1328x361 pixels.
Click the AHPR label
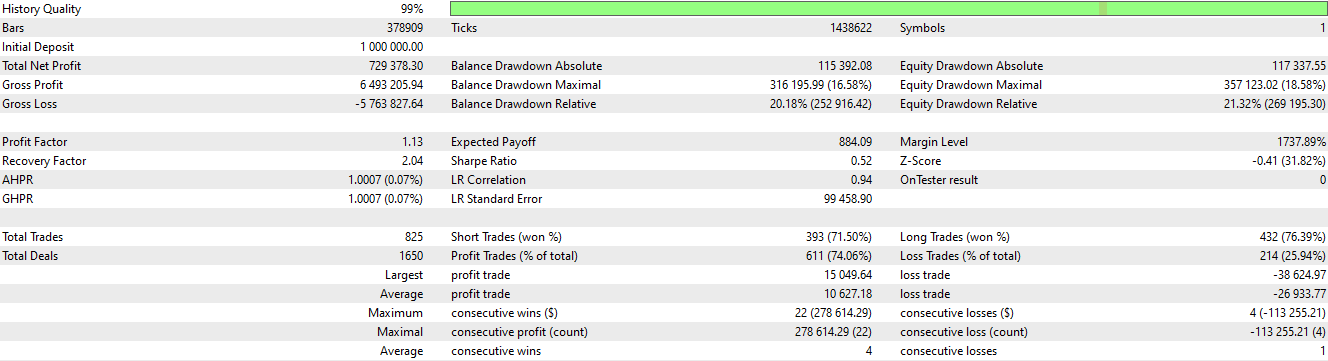click(16, 180)
